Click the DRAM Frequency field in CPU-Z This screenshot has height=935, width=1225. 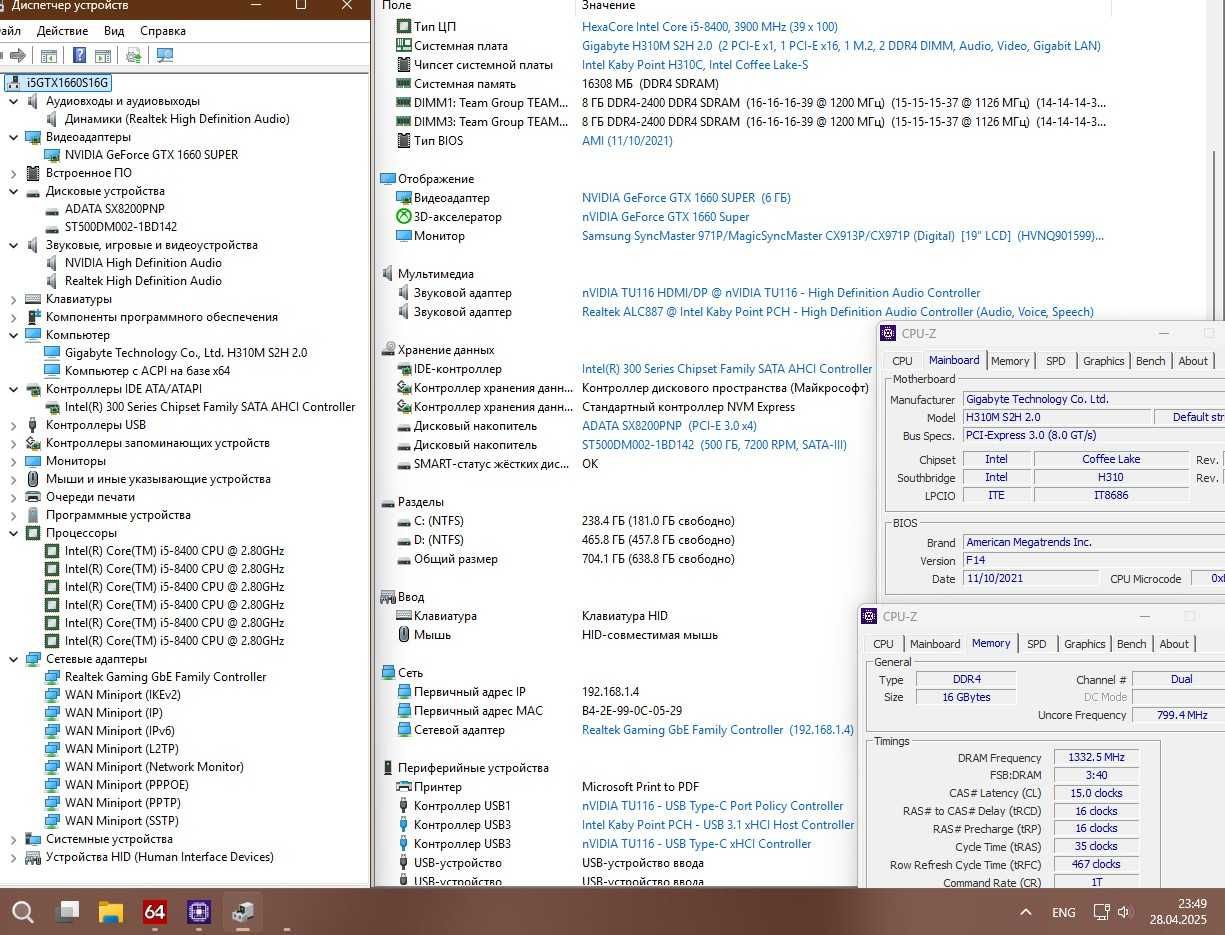point(1095,757)
